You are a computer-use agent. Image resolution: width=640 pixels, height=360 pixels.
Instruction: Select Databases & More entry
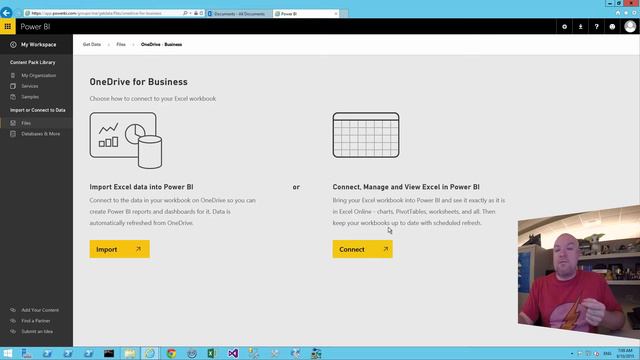pyautogui.click(x=40, y=134)
